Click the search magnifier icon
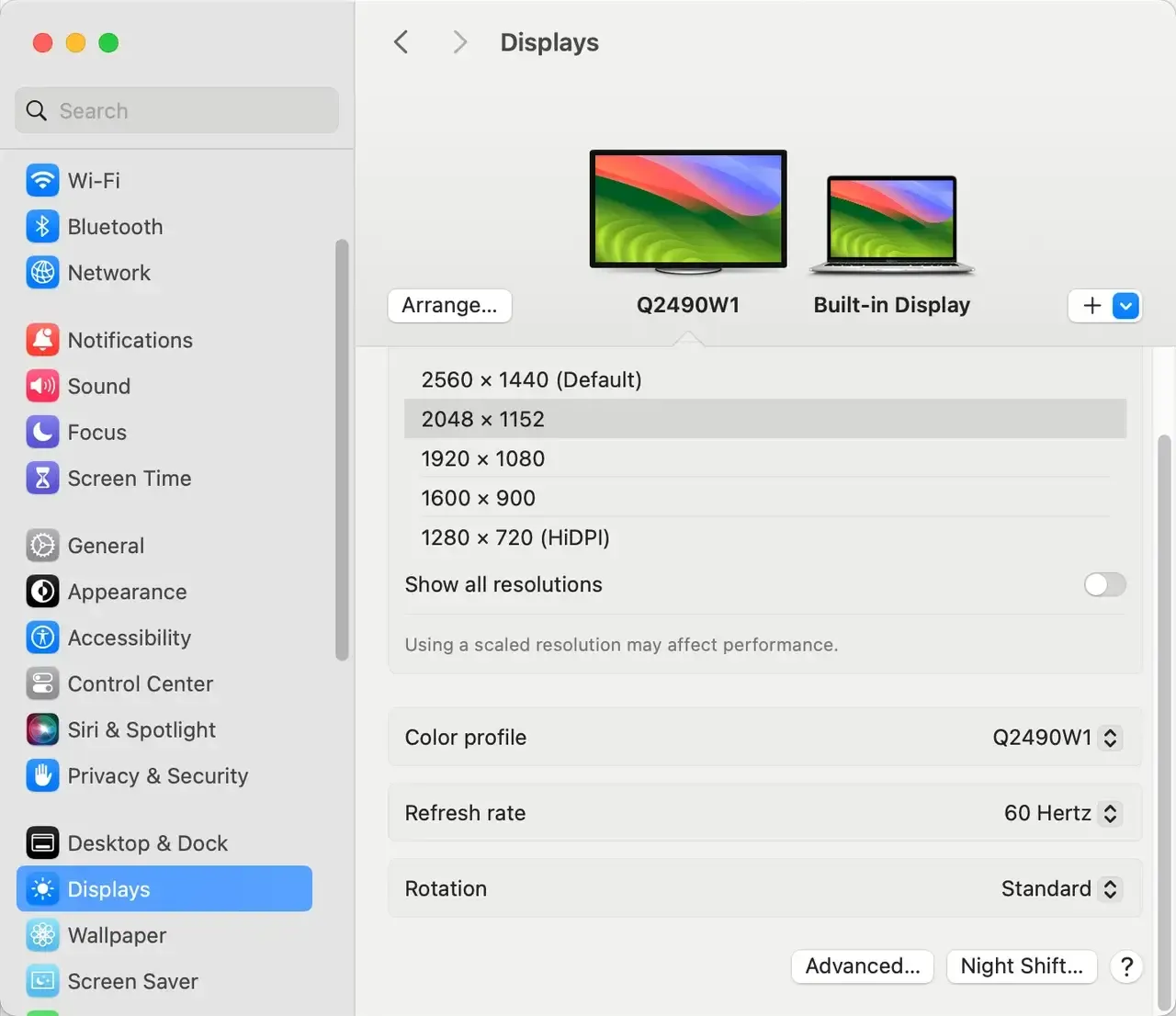Screen dimensions: 1176x1016 (x=37, y=110)
